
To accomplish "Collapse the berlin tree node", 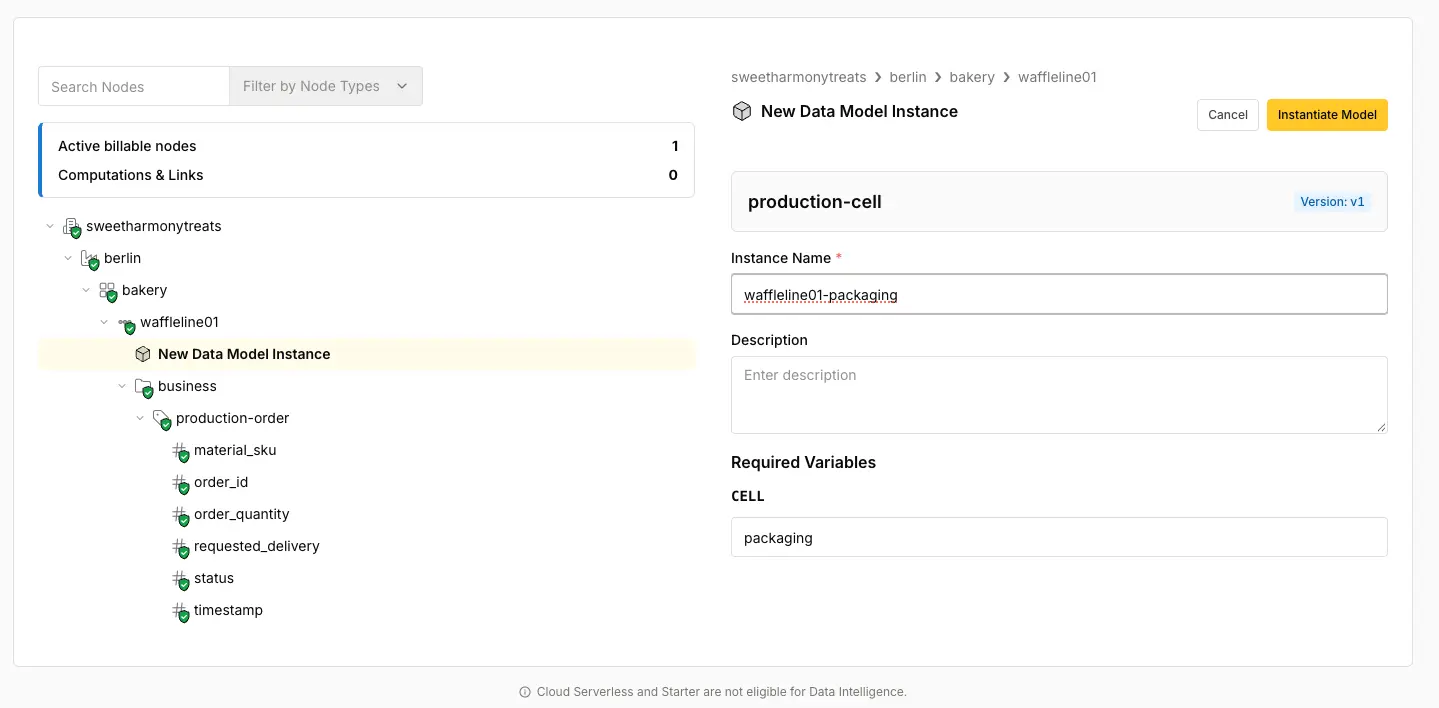I will pyautogui.click(x=68, y=258).
